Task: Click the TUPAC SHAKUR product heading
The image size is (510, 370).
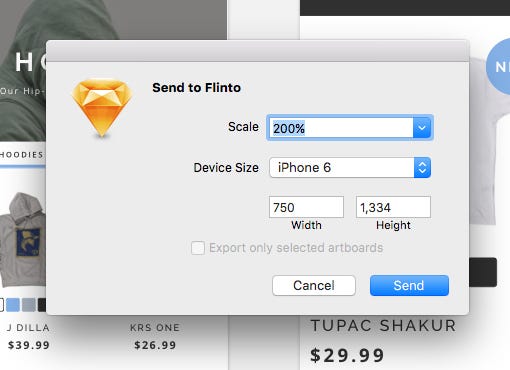Action: click(x=383, y=325)
